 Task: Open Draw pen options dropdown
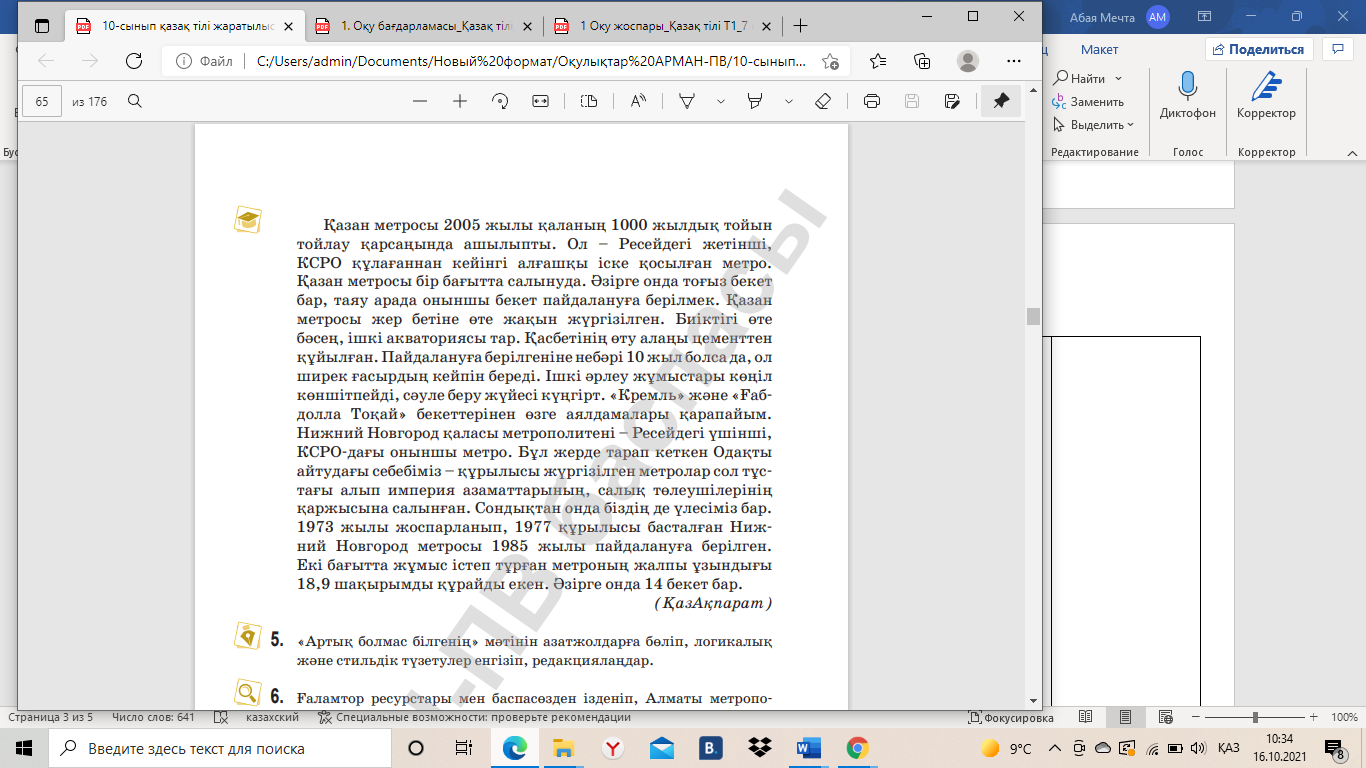click(x=720, y=101)
